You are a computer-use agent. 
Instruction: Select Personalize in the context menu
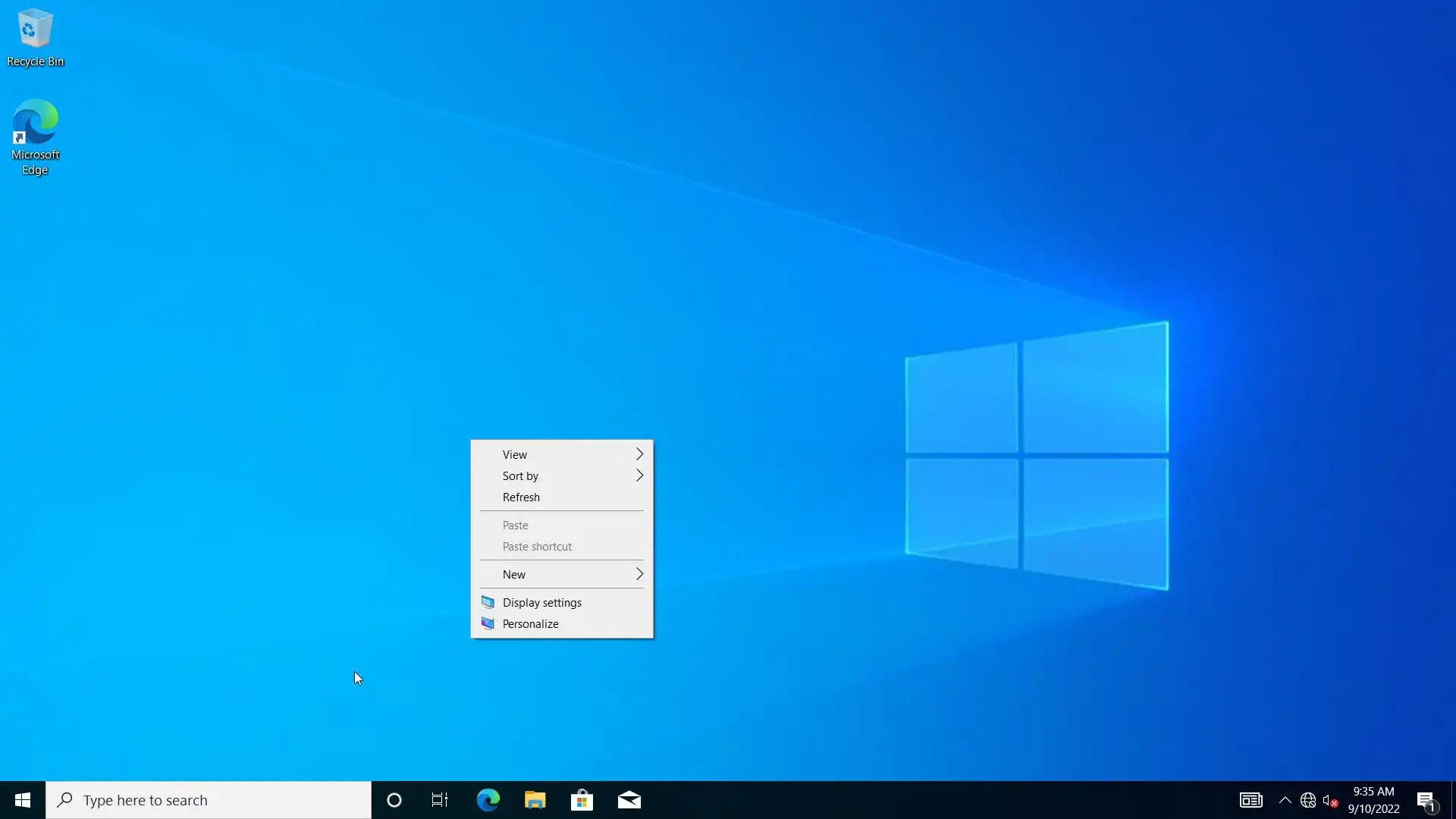point(530,623)
